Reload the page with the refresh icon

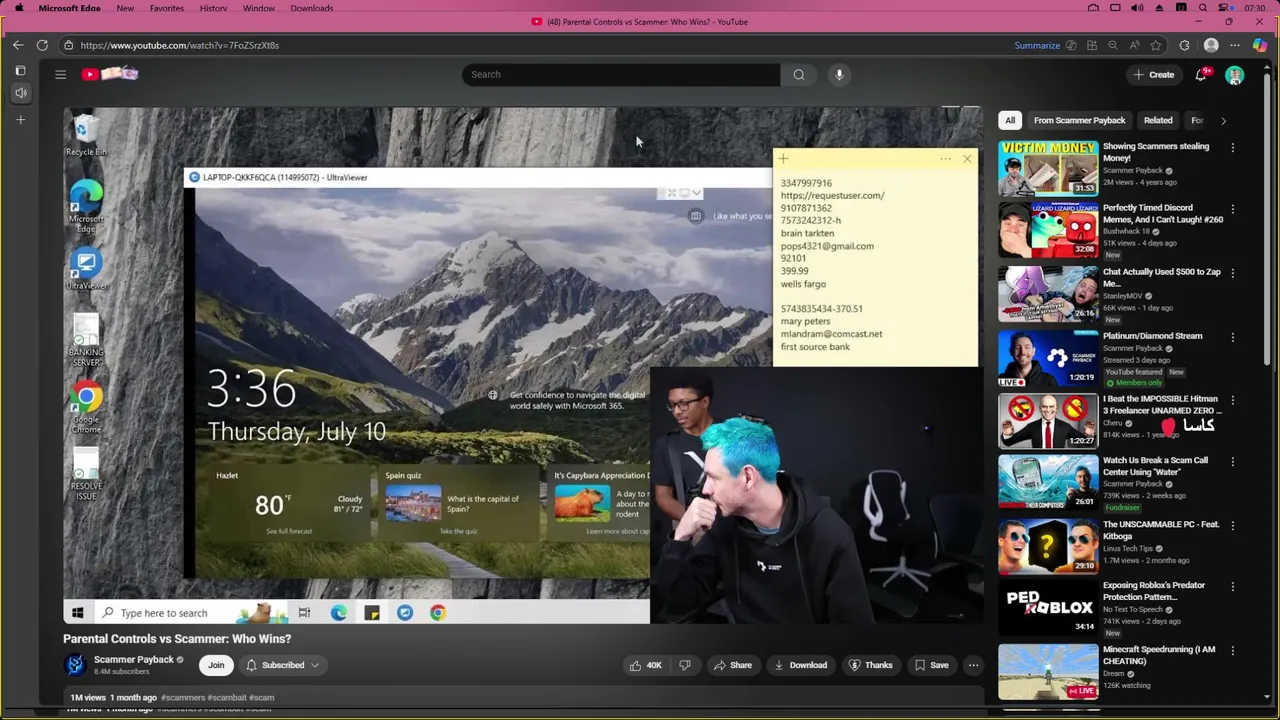point(42,45)
